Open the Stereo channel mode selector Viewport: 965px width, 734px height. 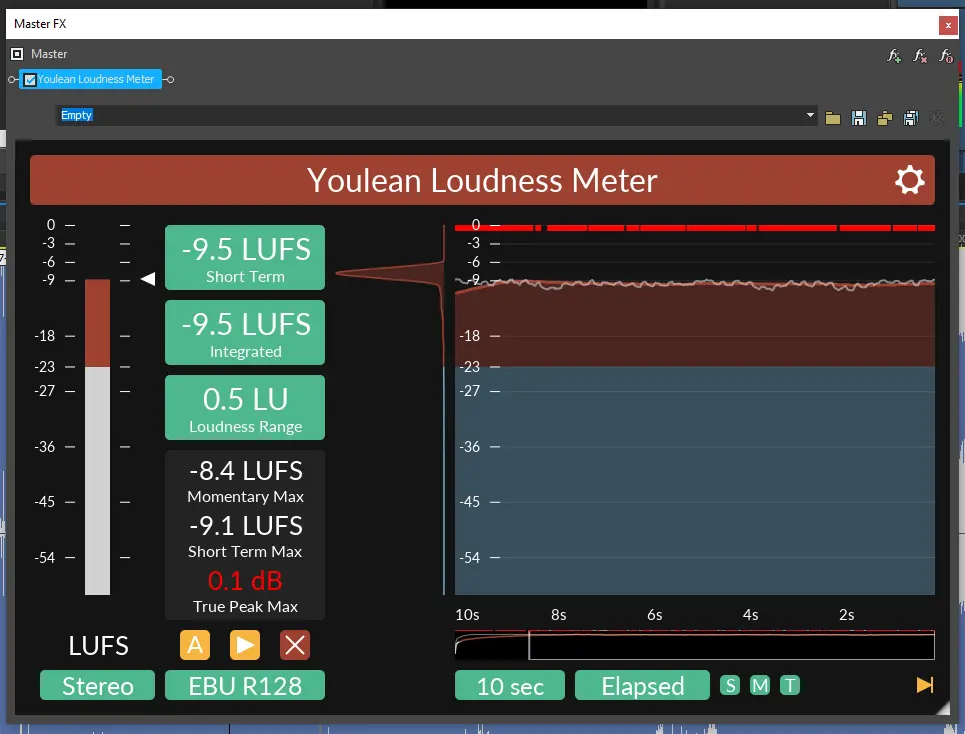98,686
